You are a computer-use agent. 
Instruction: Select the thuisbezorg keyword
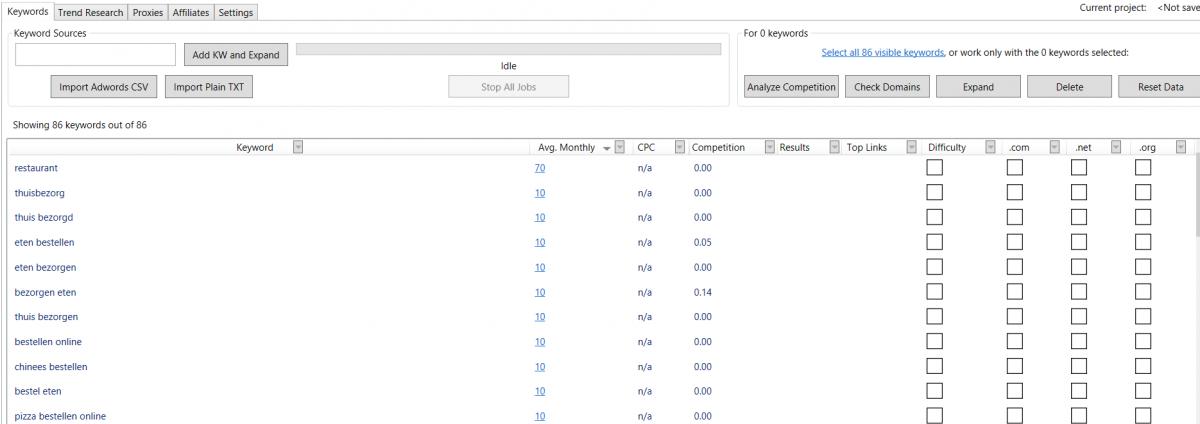point(40,193)
